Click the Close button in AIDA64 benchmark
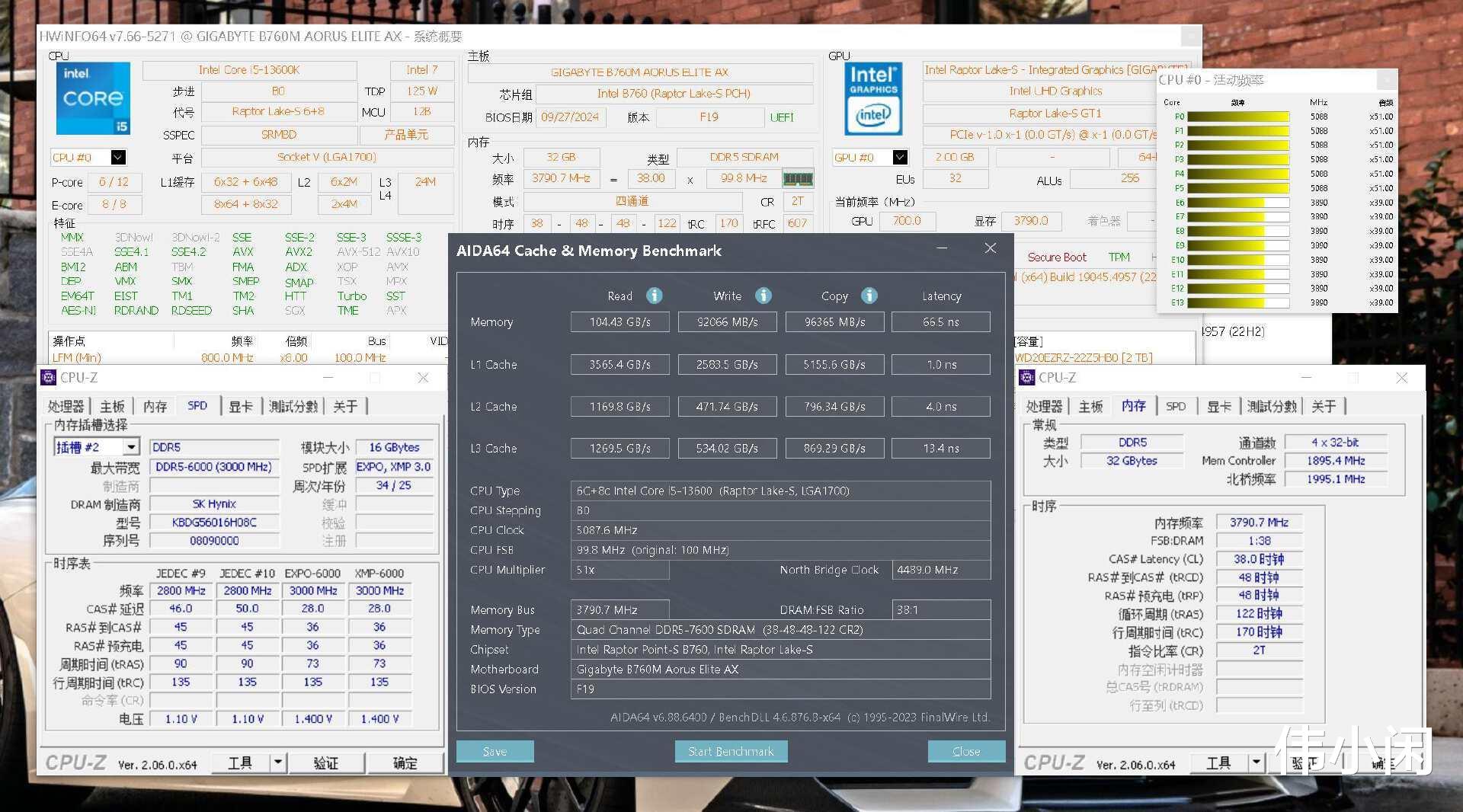Viewport: 1463px width, 812px height. tap(966, 751)
